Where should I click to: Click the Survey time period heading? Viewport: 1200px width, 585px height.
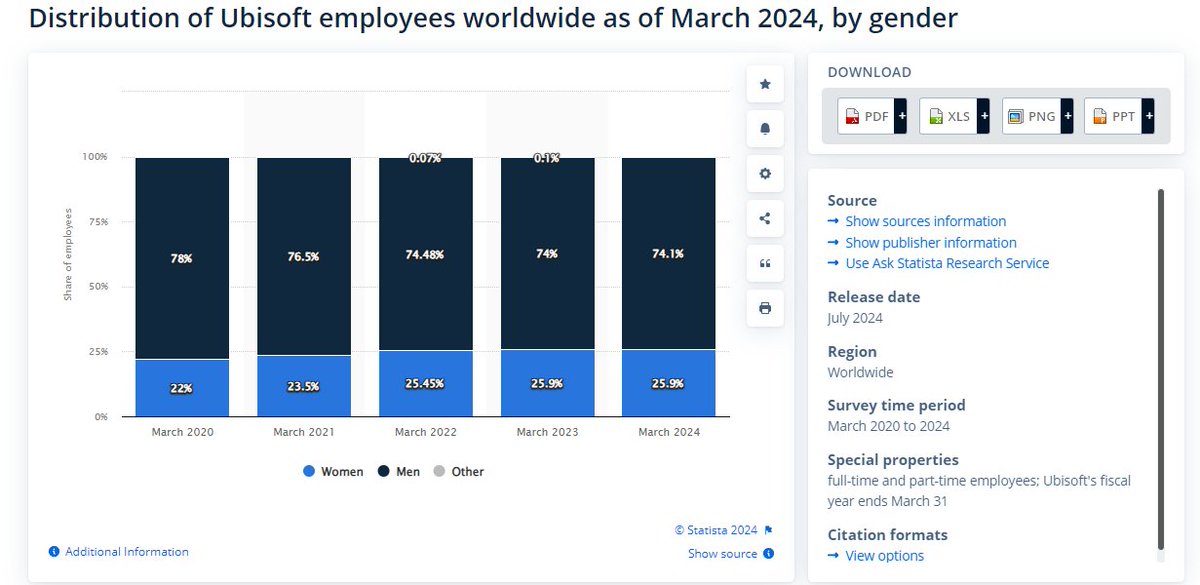tap(897, 405)
